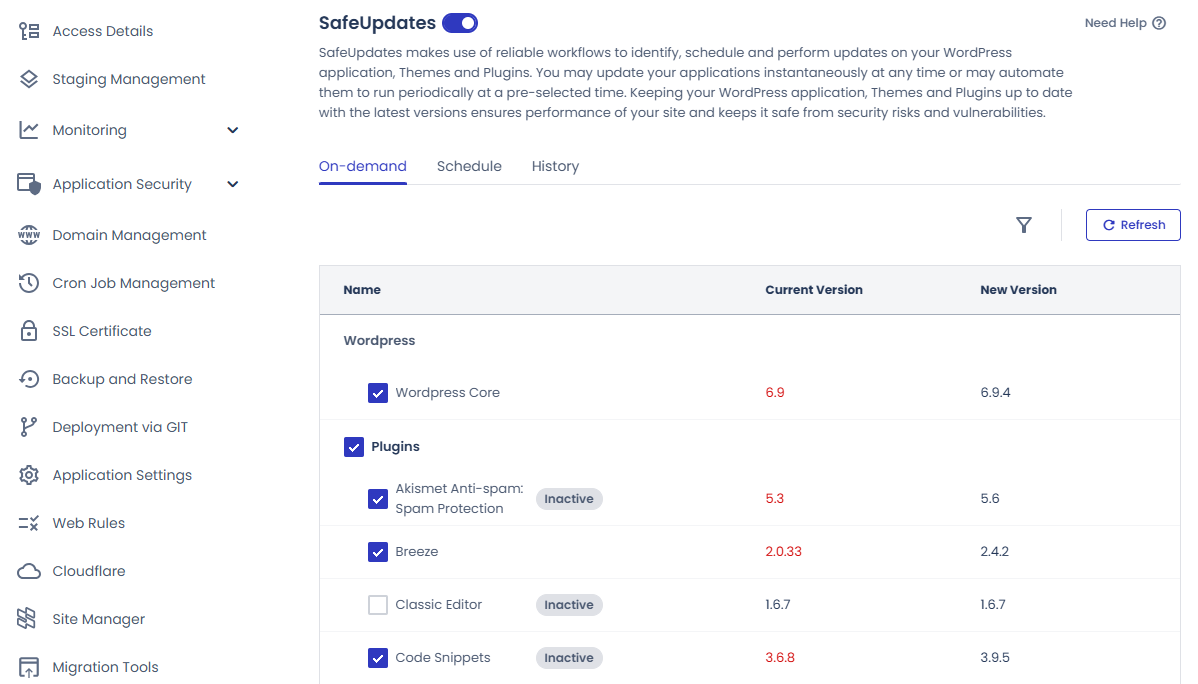Uncheck the Code Snippets checkbox
The height and width of the screenshot is (684, 1198).
point(377,658)
